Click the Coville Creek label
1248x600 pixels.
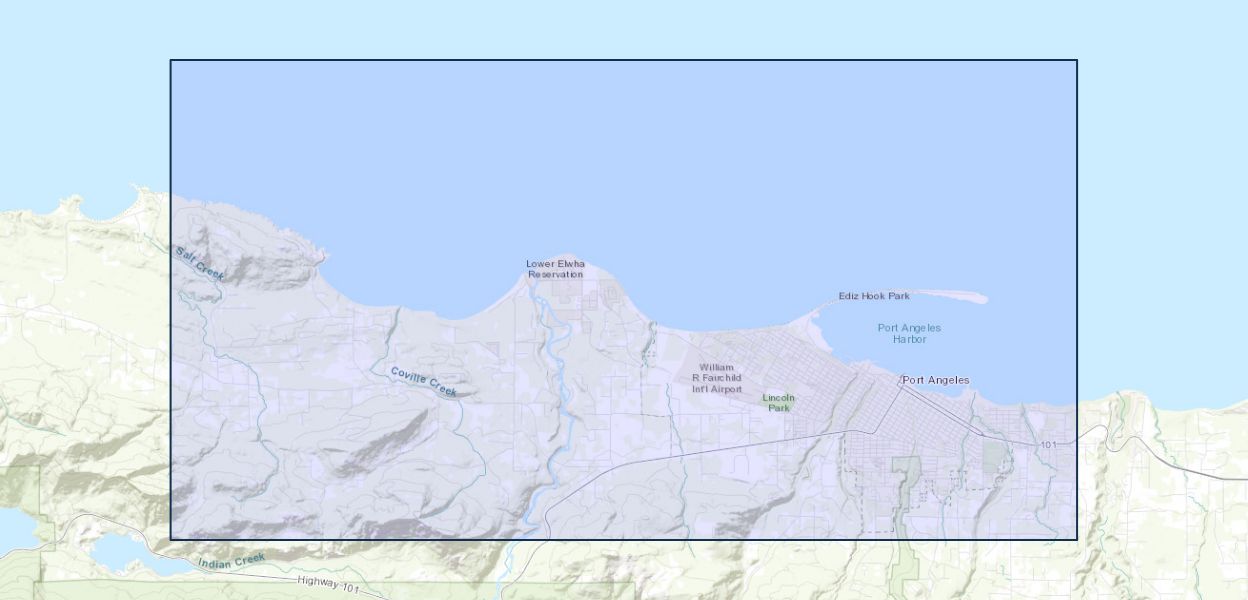(423, 381)
